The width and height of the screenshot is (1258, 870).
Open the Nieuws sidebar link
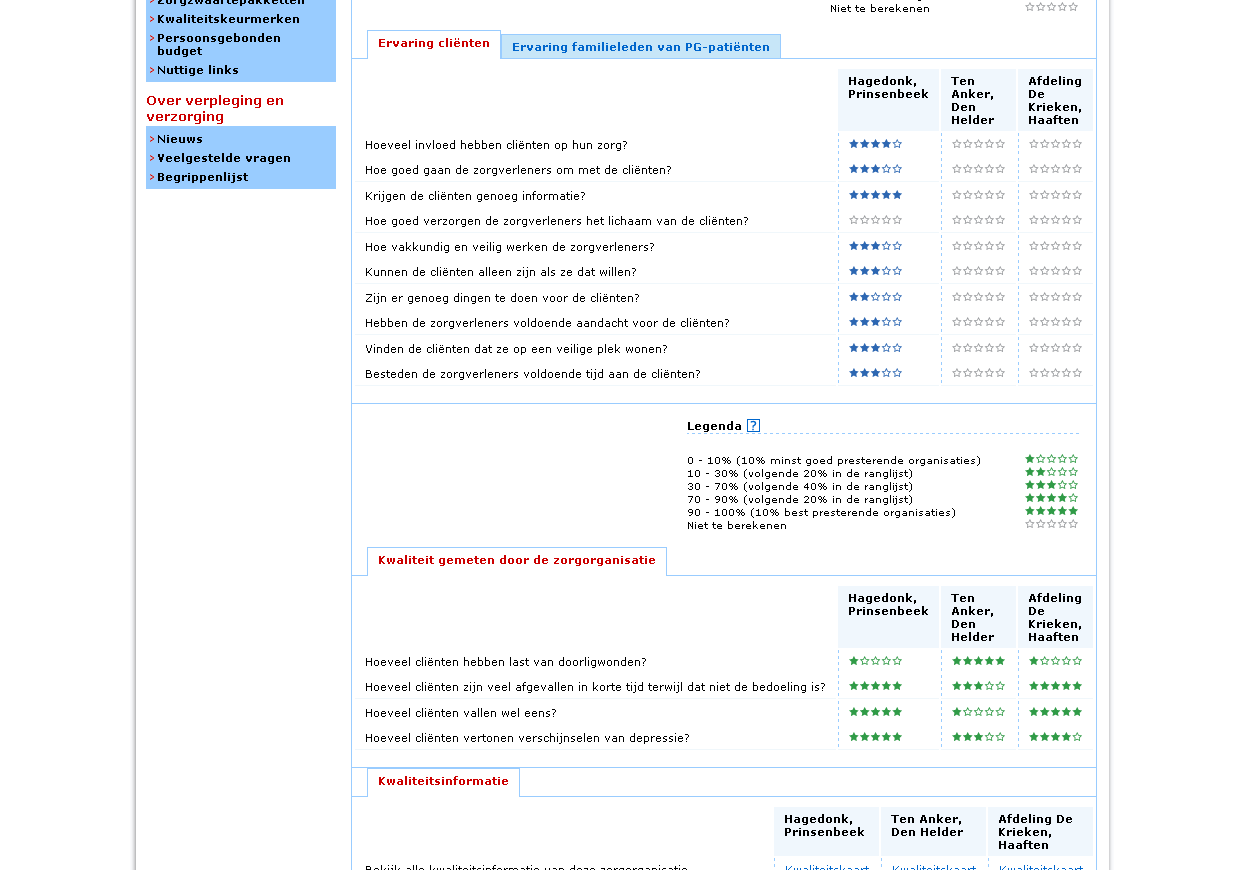(180, 139)
